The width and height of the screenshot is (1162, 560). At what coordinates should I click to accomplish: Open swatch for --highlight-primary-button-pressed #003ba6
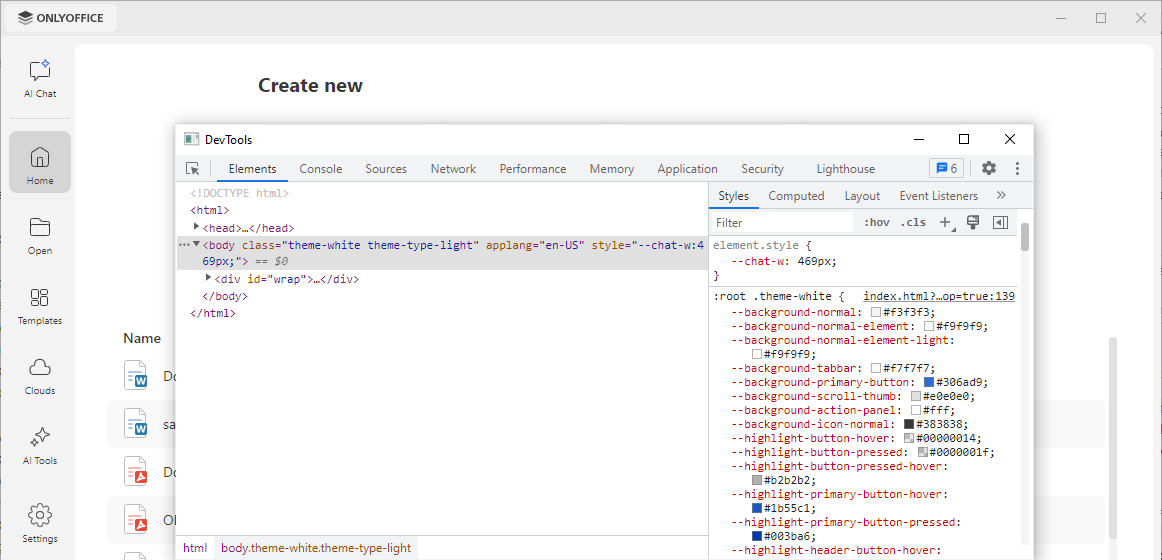click(757, 536)
